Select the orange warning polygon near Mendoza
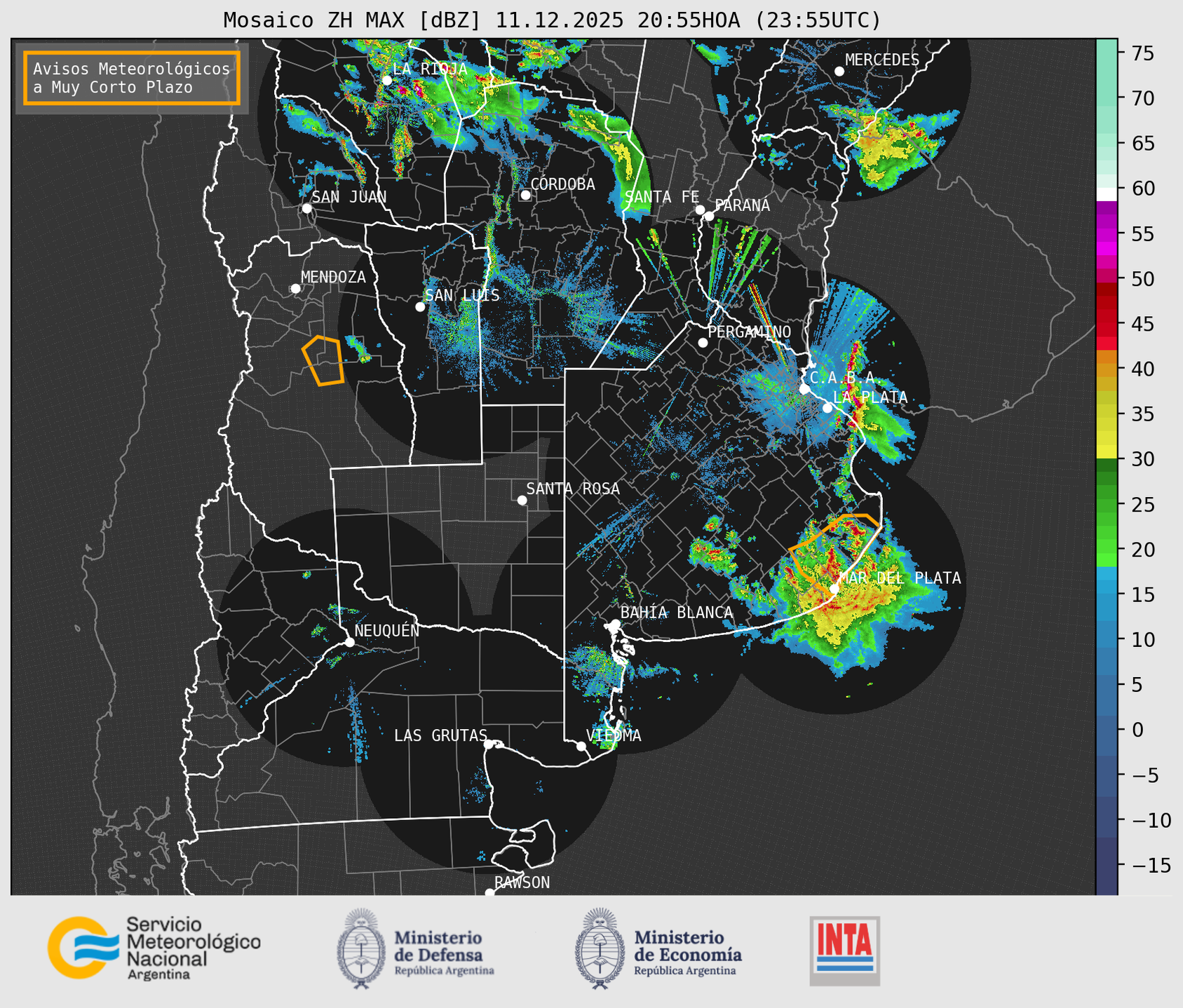The width and height of the screenshot is (1183, 1008). [323, 360]
